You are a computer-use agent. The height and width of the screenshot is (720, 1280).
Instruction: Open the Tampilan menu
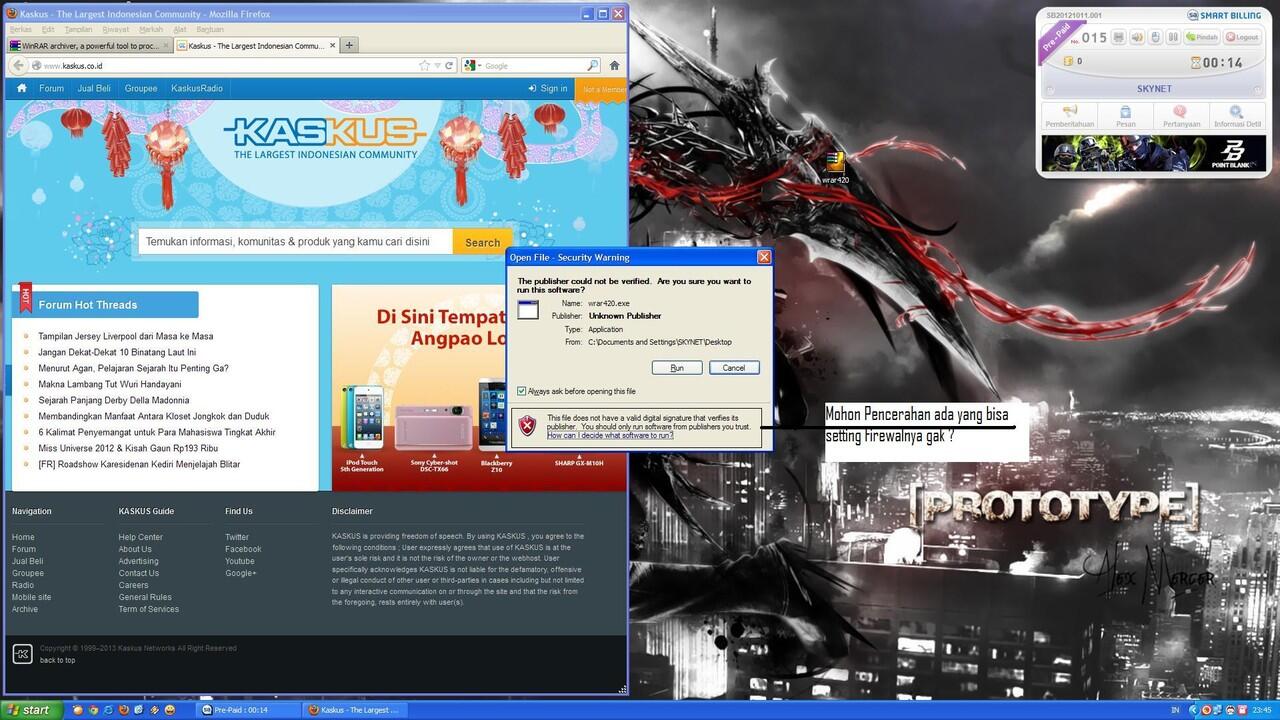pos(78,29)
